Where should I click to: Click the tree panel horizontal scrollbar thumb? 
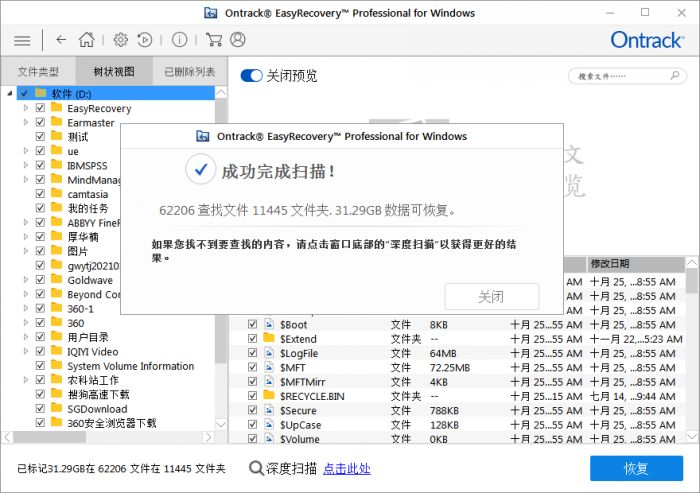[x=49, y=438]
